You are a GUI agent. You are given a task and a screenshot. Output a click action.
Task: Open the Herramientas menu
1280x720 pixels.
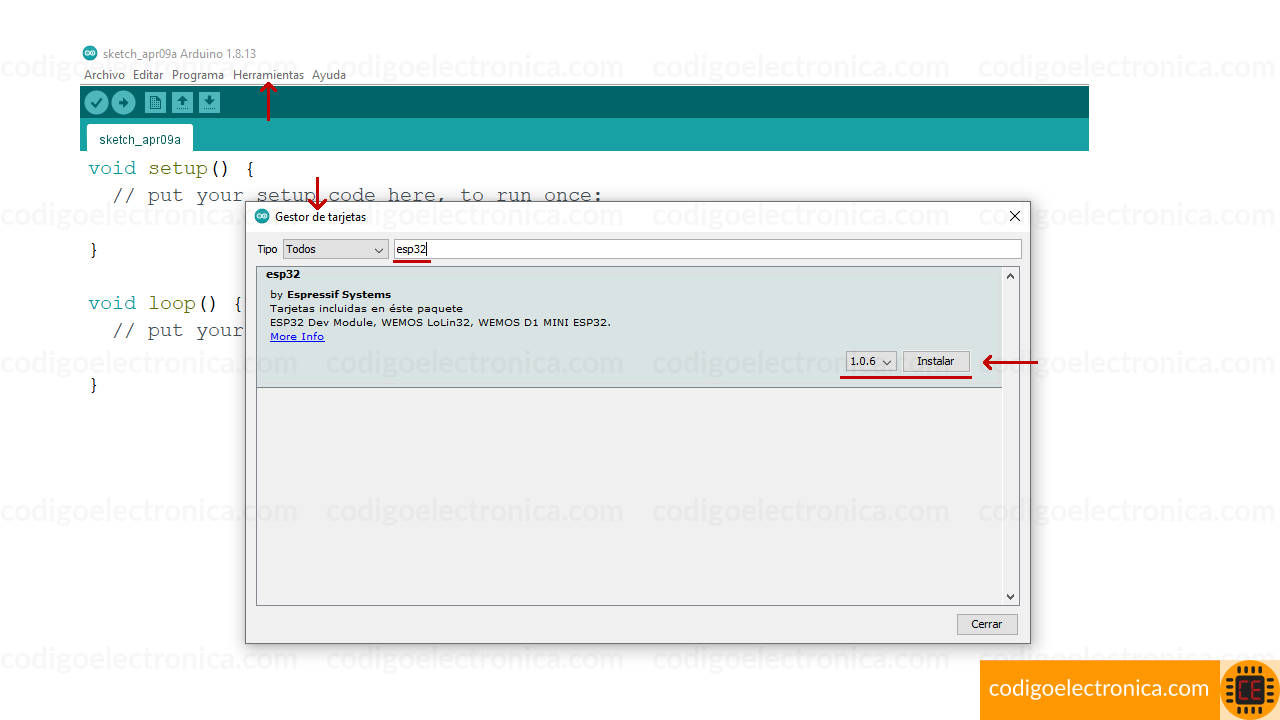point(268,75)
